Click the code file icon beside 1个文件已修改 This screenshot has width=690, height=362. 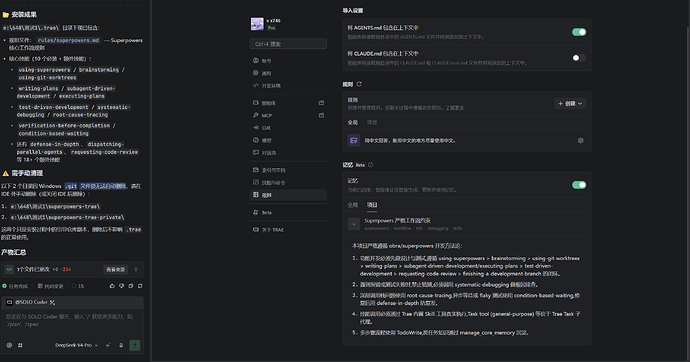click(9, 269)
